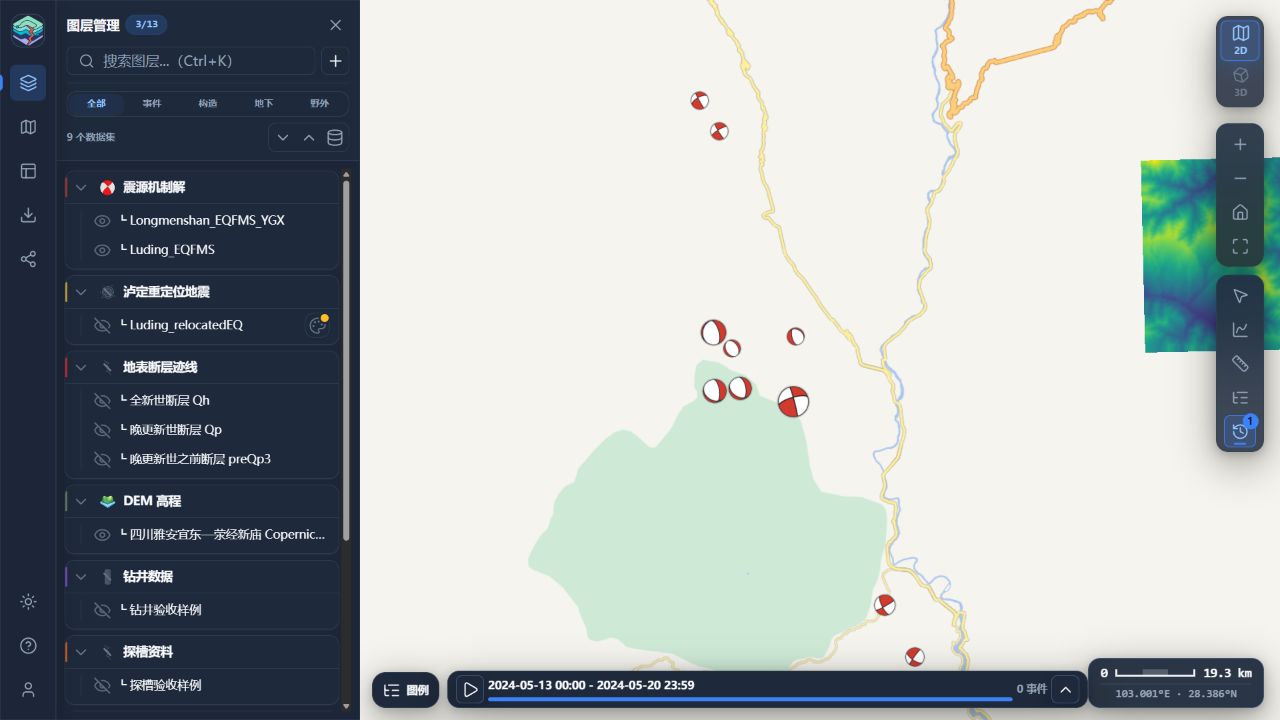
Task: Open the layers panel from the sidebar
Action: point(28,83)
